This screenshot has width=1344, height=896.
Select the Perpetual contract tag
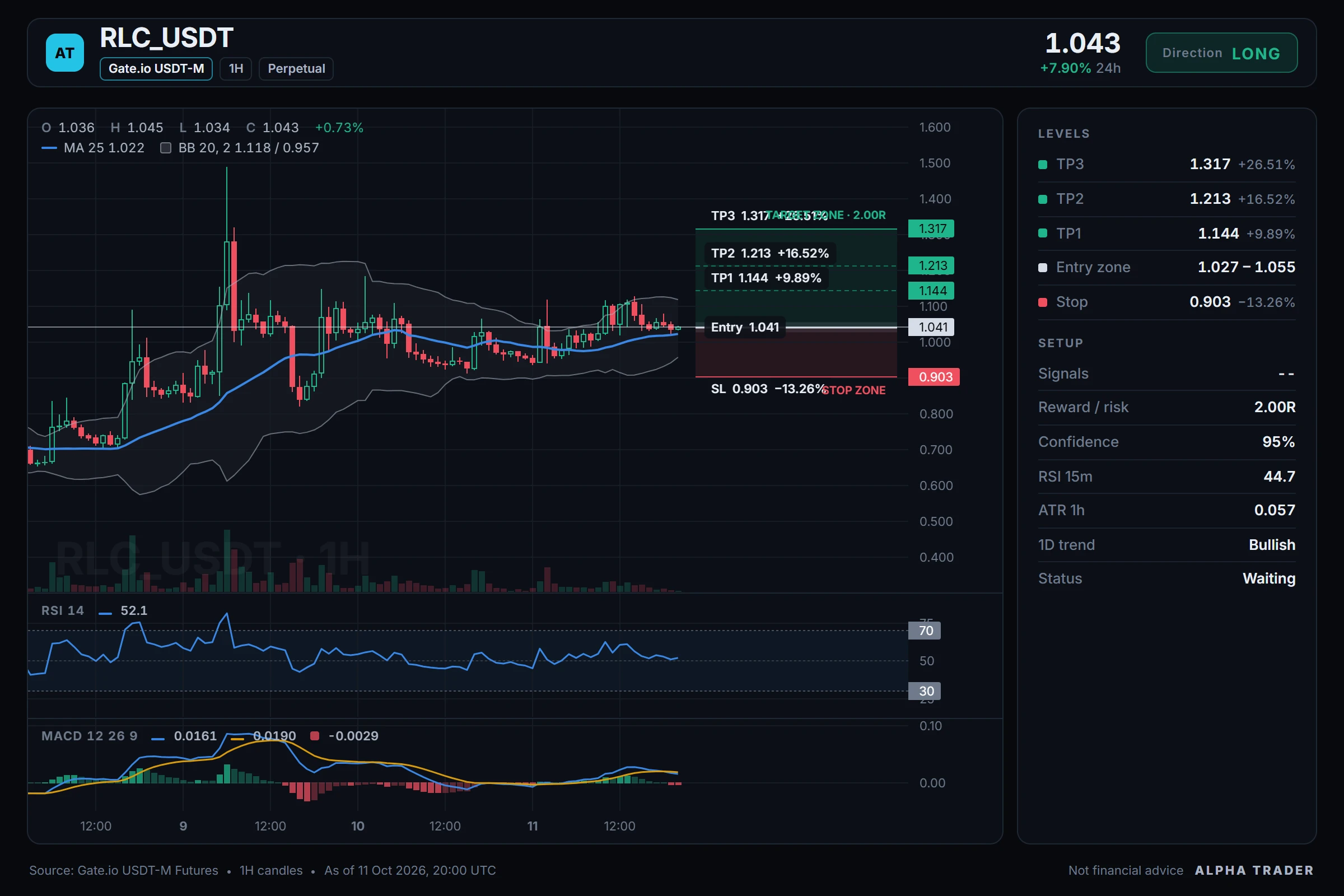coord(296,68)
